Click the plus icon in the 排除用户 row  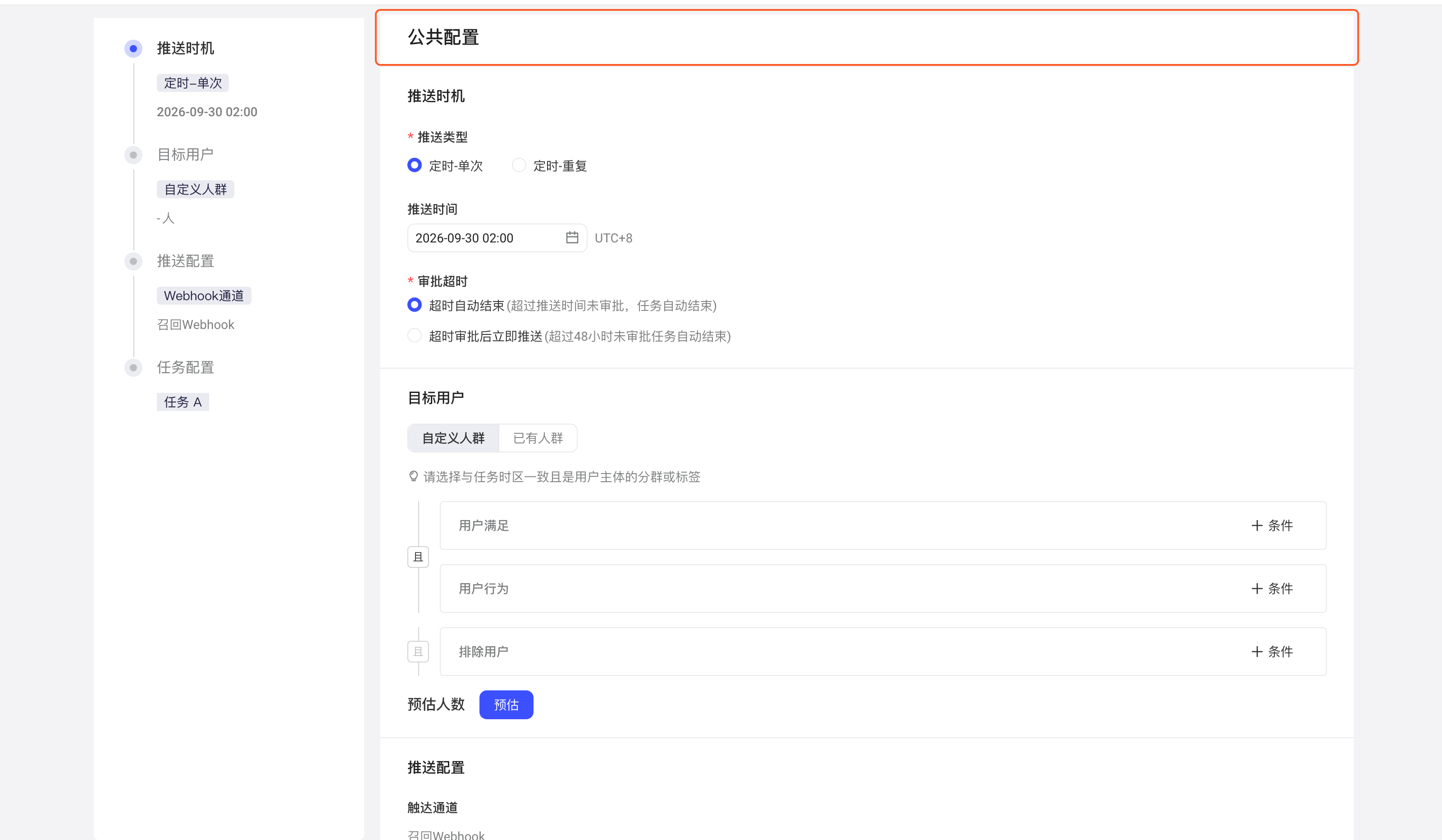coord(1257,651)
